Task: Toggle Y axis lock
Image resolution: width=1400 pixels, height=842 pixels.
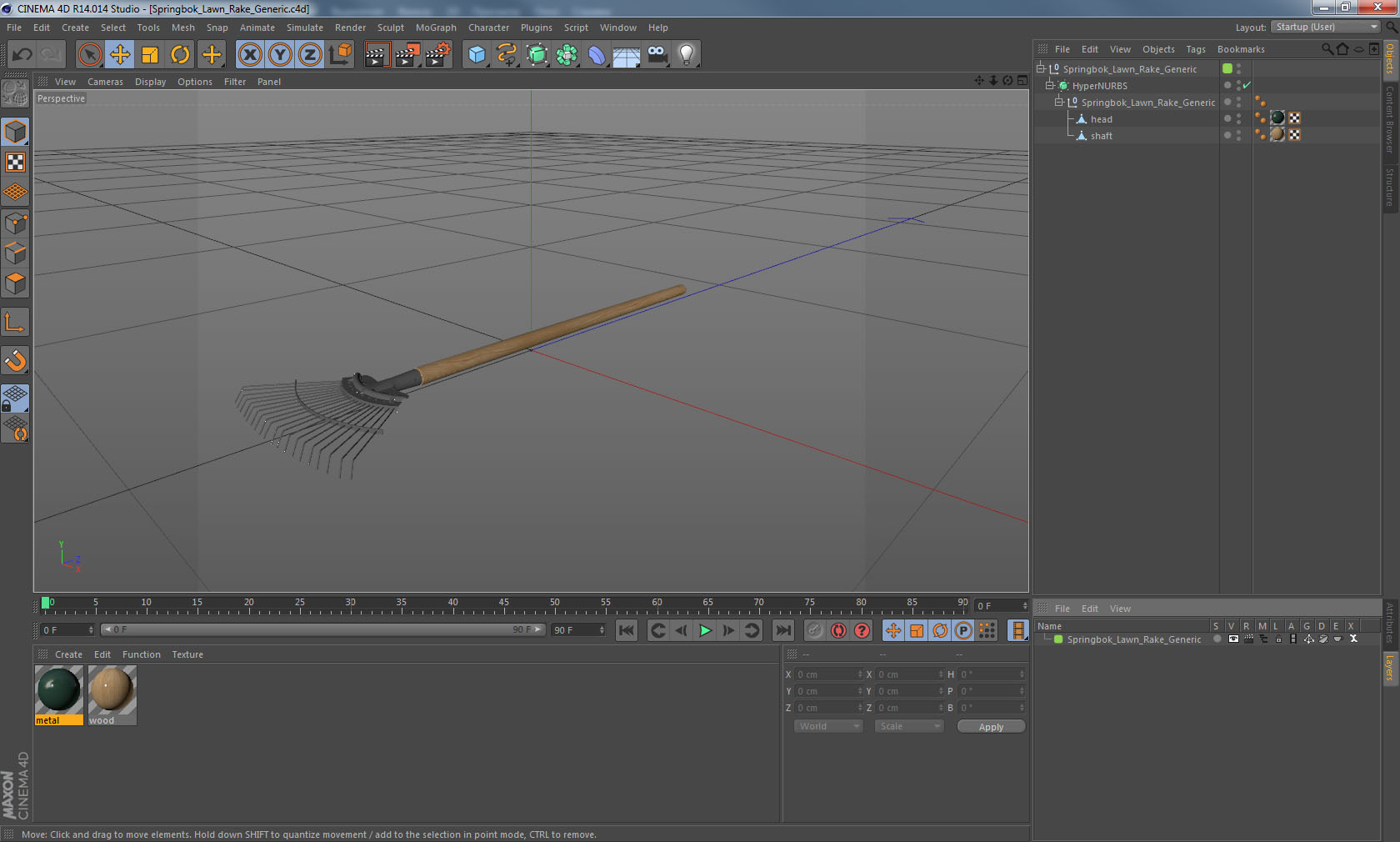Action: (280, 55)
